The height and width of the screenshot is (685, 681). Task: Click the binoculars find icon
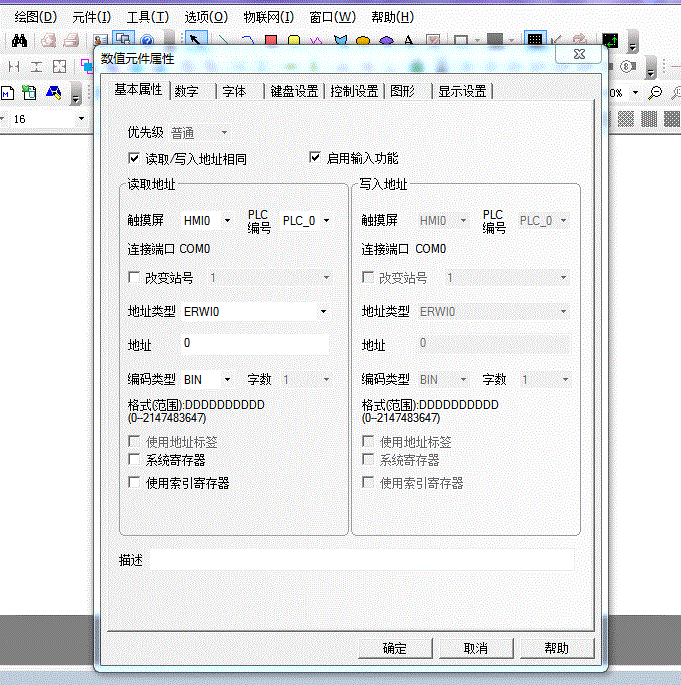coord(18,41)
